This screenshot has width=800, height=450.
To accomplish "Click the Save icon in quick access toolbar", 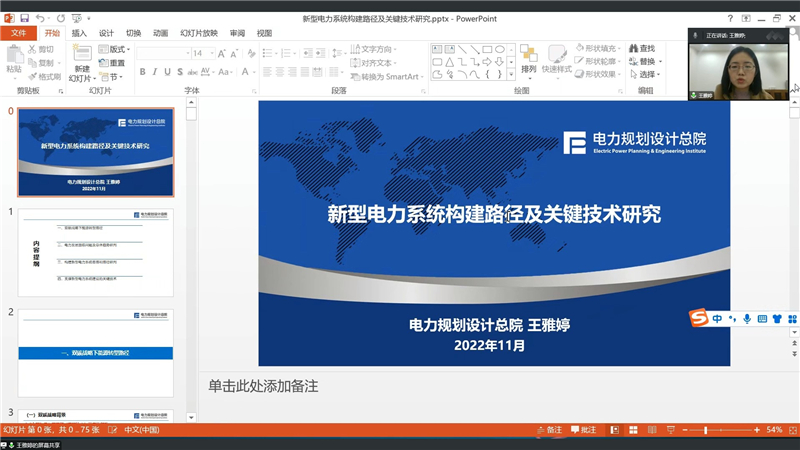I will (24, 18).
